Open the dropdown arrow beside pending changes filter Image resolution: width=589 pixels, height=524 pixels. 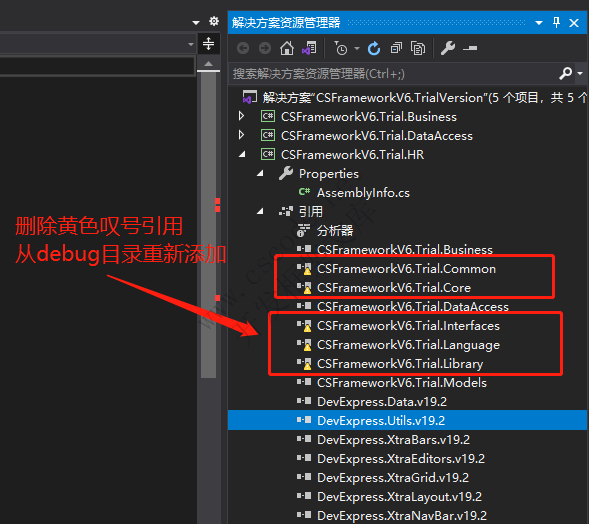point(357,48)
